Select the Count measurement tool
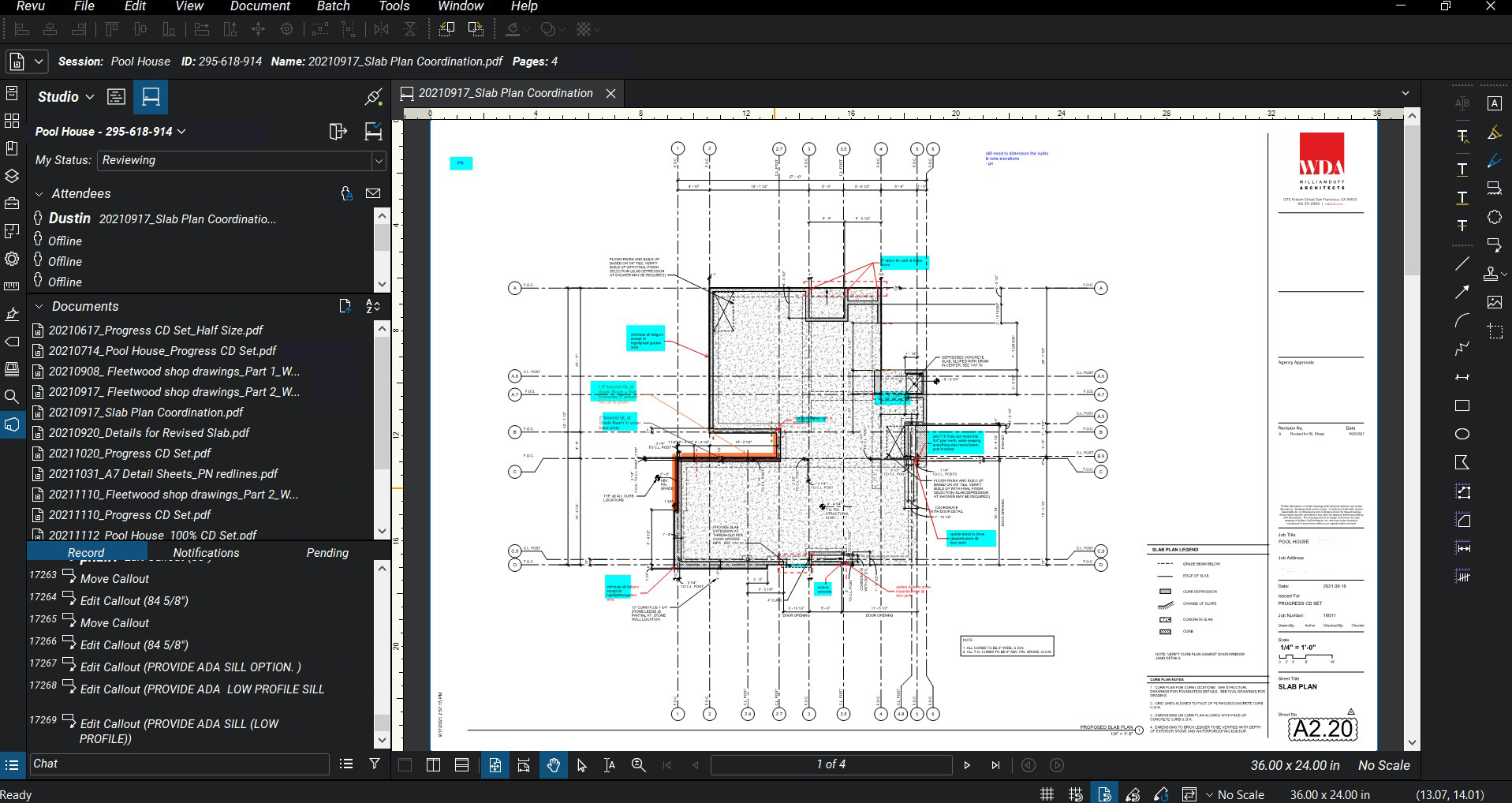This screenshot has width=1512, height=803. pyautogui.click(x=1462, y=577)
